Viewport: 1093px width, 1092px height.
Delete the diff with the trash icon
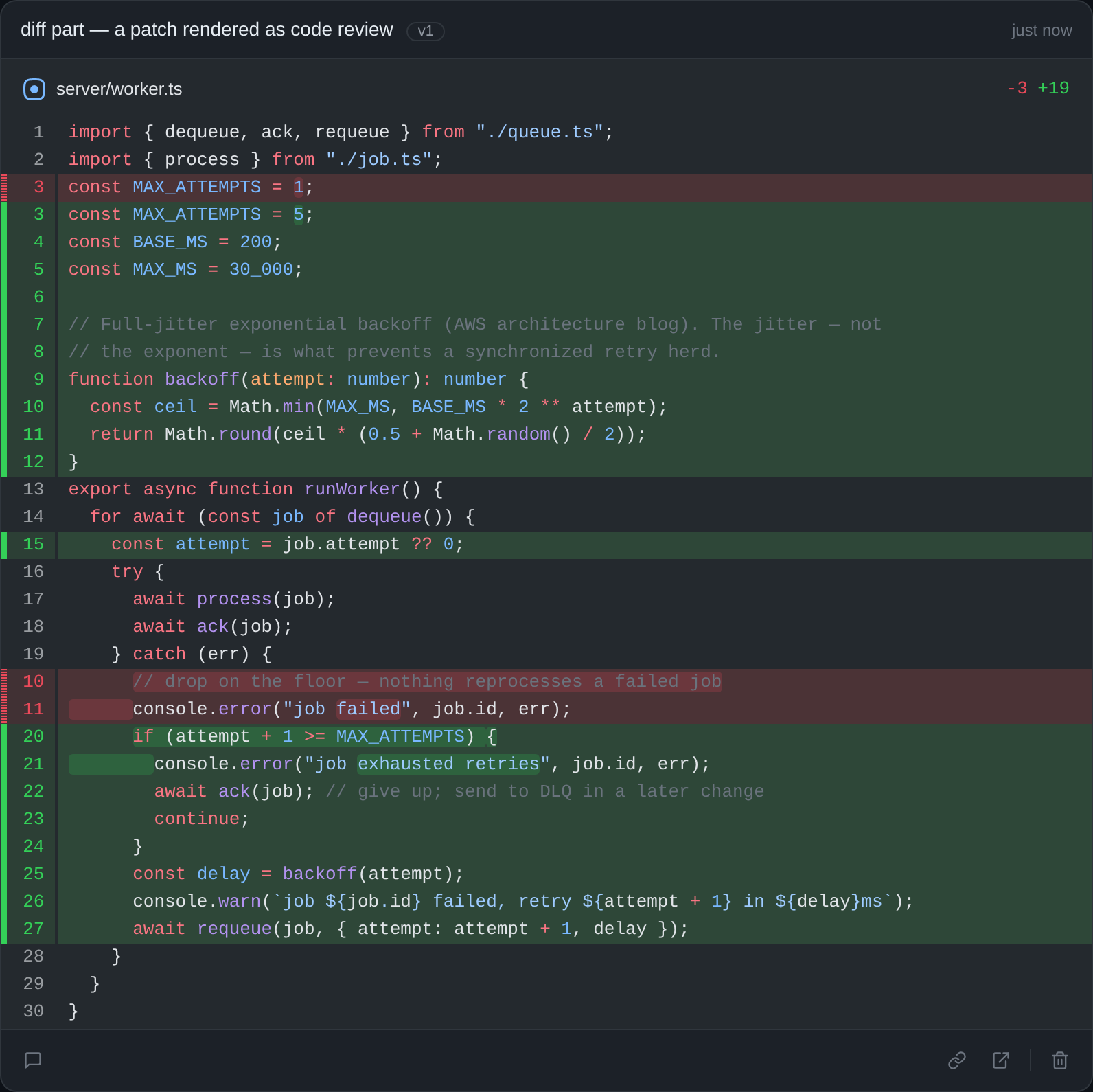tap(1060, 1060)
